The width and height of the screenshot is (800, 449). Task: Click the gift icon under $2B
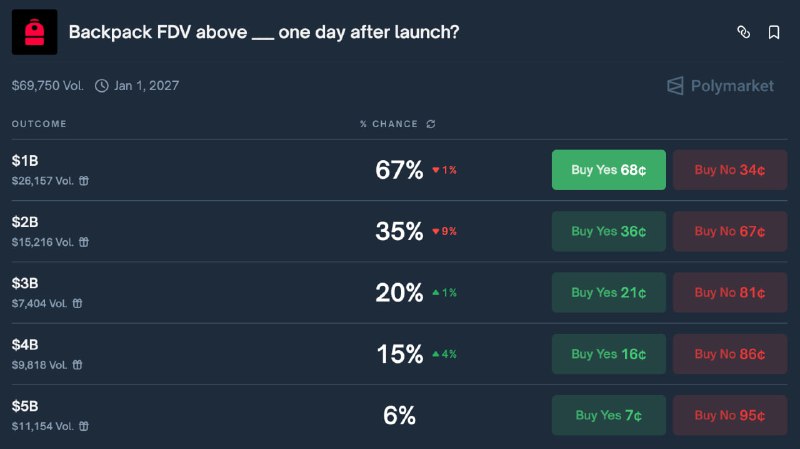[x=84, y=242]
